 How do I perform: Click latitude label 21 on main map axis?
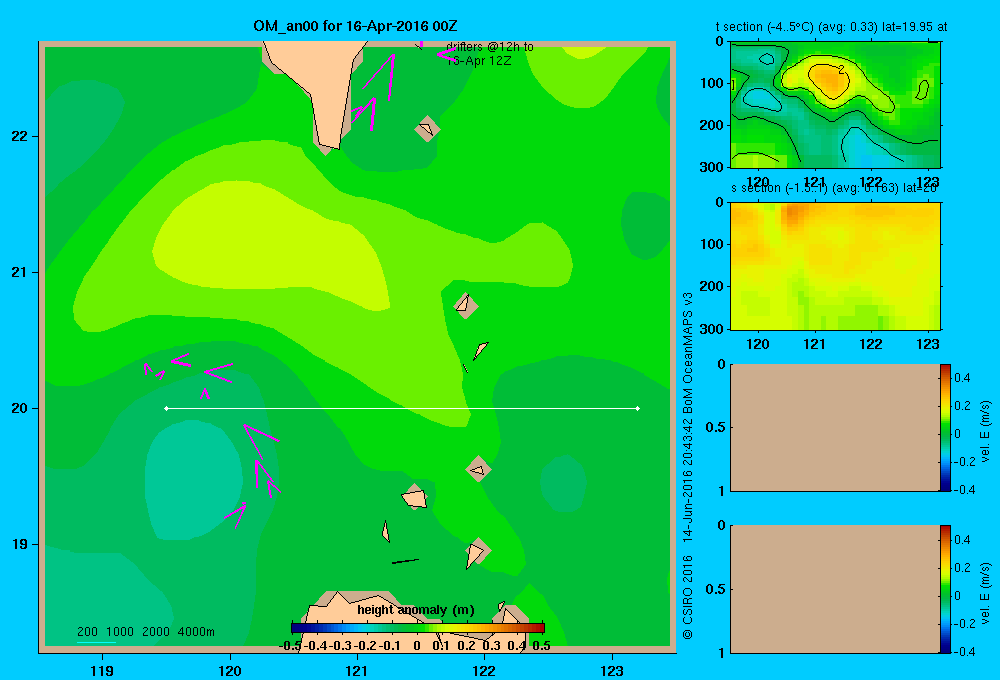click(20, 272)
